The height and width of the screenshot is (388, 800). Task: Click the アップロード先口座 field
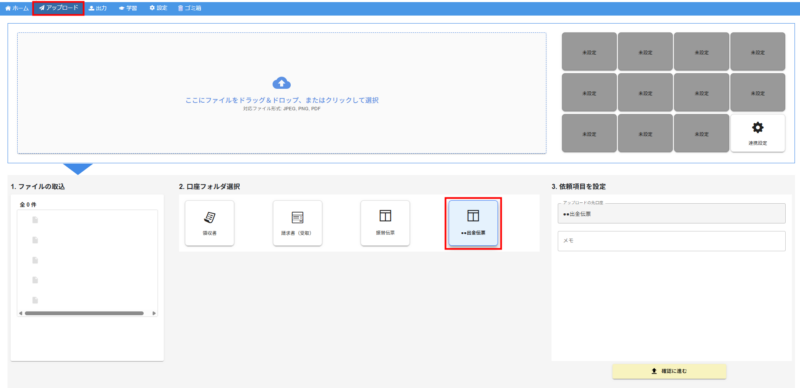(671, 213)
